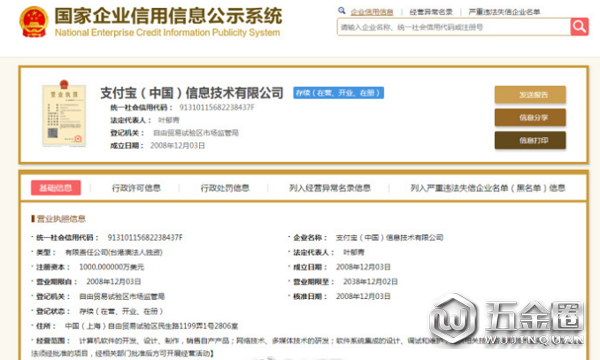Click the 信息打印 button
This screenshot has width=600, height=360.
(x=530, y=140)
